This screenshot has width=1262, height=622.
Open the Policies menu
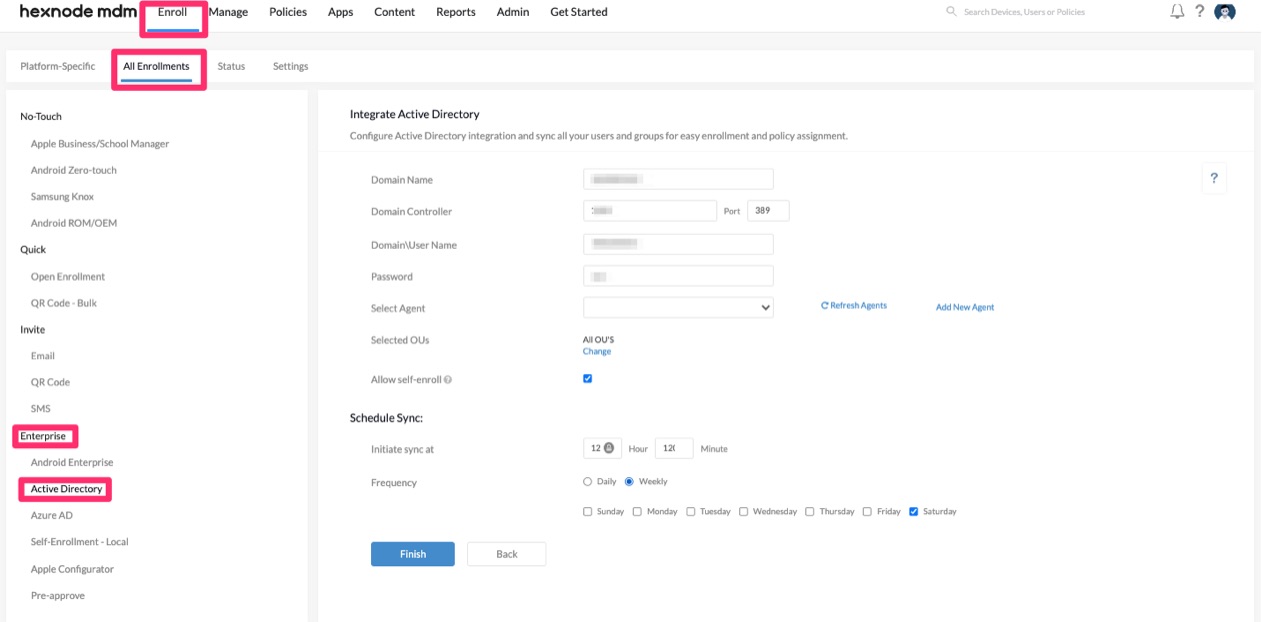[288, 12]
